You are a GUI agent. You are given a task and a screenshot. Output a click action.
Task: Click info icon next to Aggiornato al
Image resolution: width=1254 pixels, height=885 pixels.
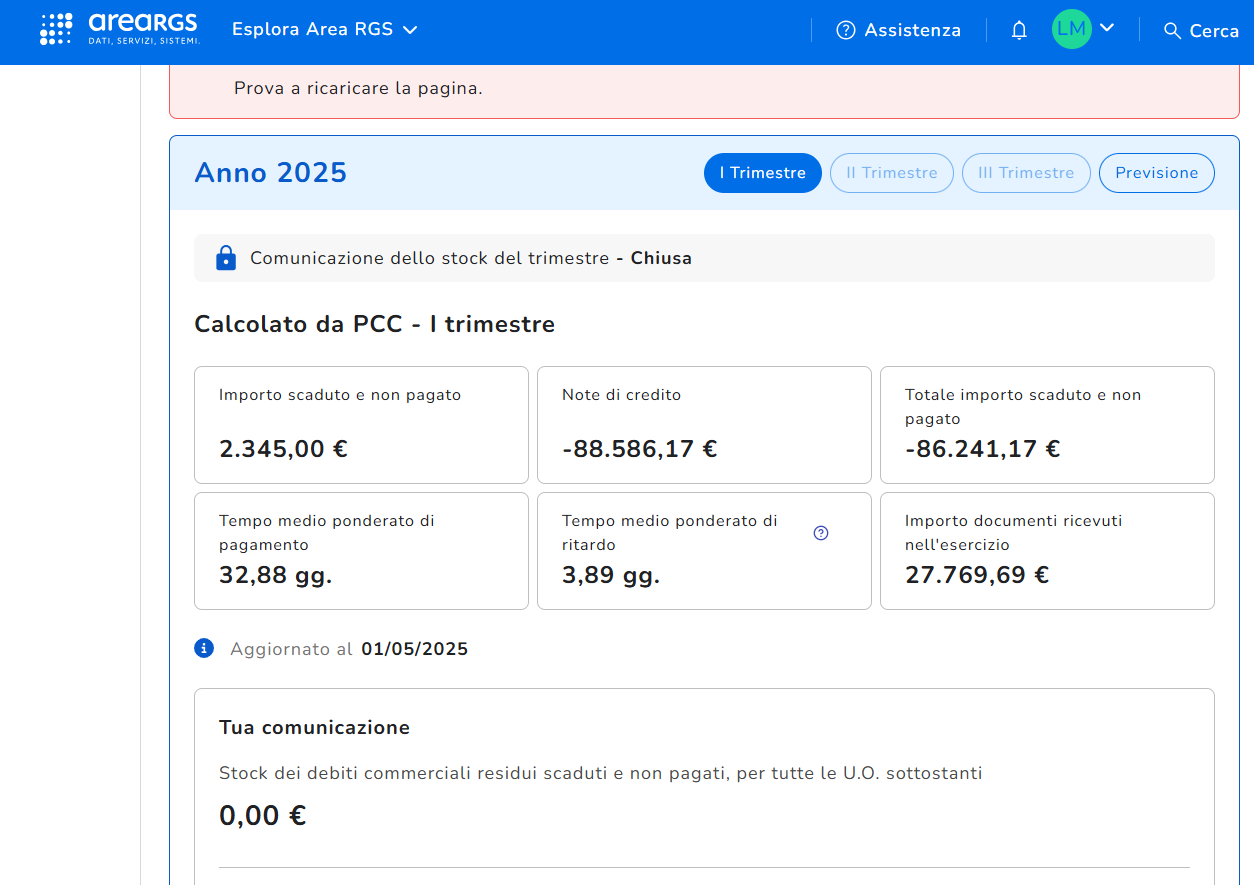pos(204,649)
